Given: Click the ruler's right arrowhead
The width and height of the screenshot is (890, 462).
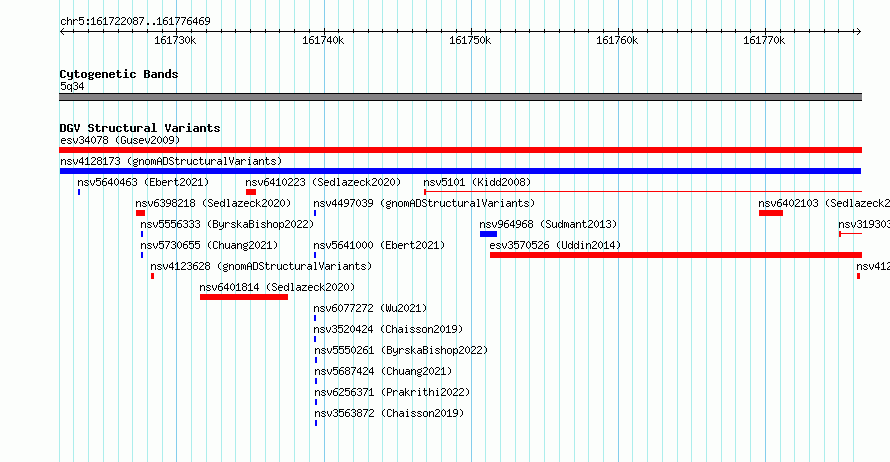Looking at the screenshot, I should coord(859,31).
